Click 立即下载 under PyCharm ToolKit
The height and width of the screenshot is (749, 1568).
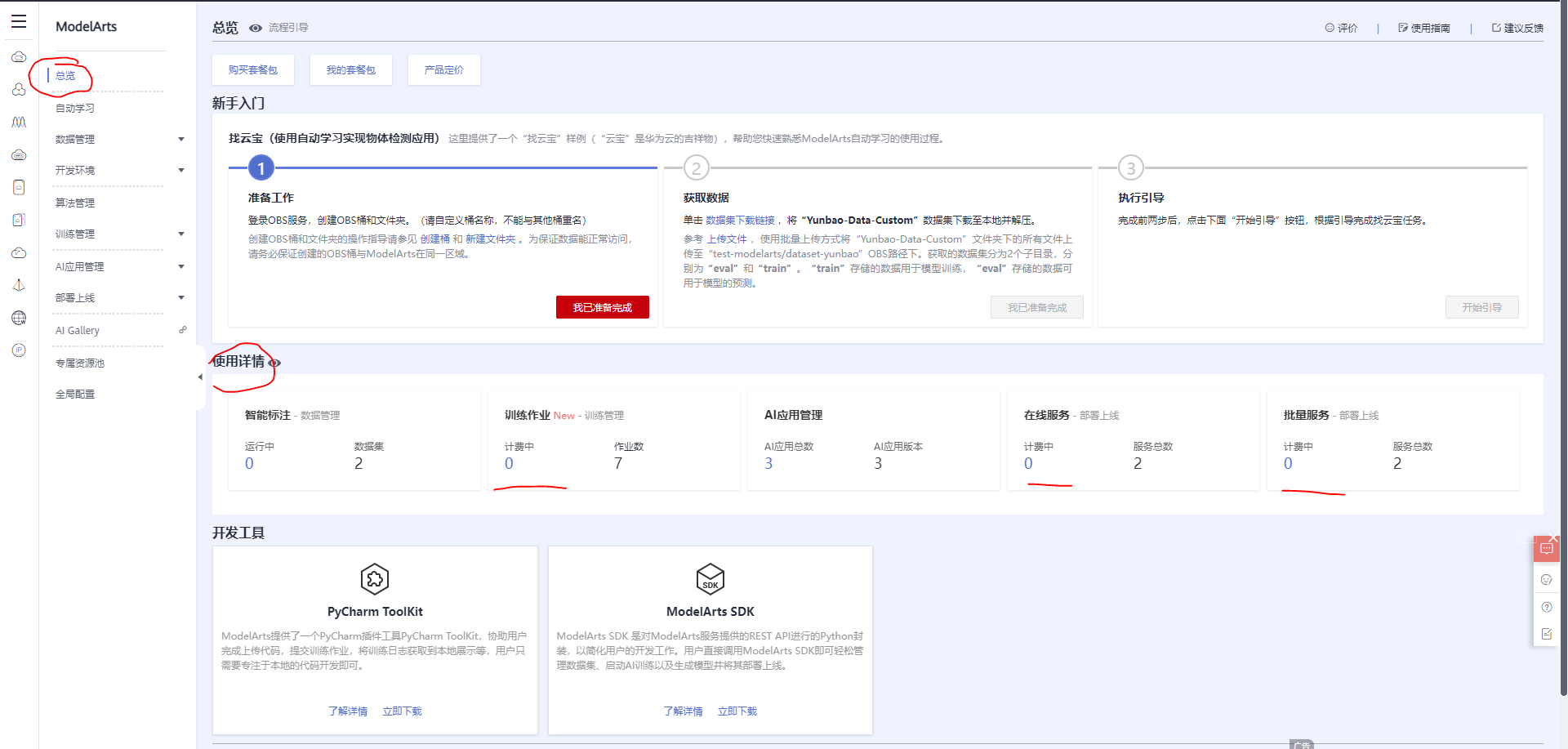point(403,711)
